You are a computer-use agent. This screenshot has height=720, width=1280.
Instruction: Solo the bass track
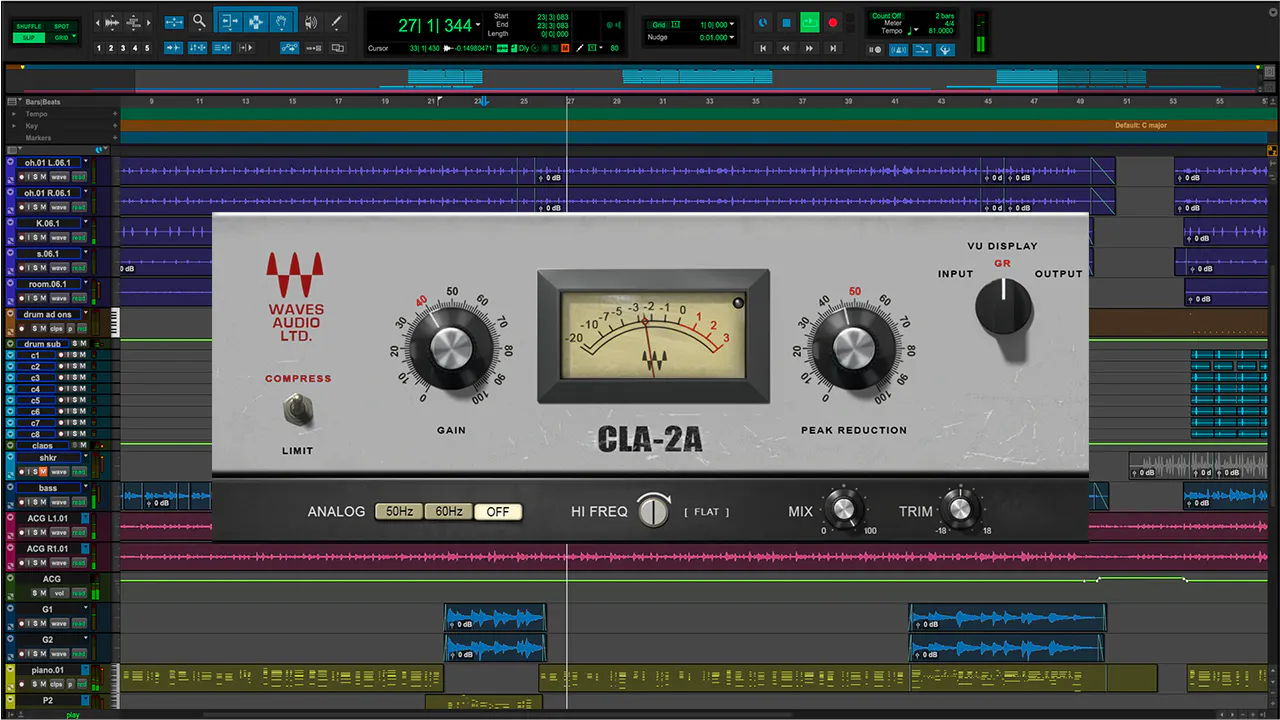[36, 502]
